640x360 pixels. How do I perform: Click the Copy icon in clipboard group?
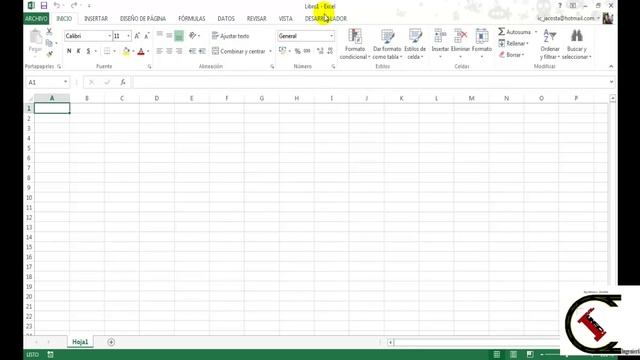click(49, 43)
